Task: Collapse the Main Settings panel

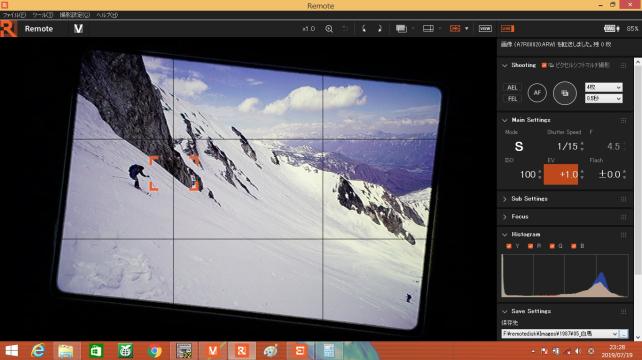Action: pos(504,120)
